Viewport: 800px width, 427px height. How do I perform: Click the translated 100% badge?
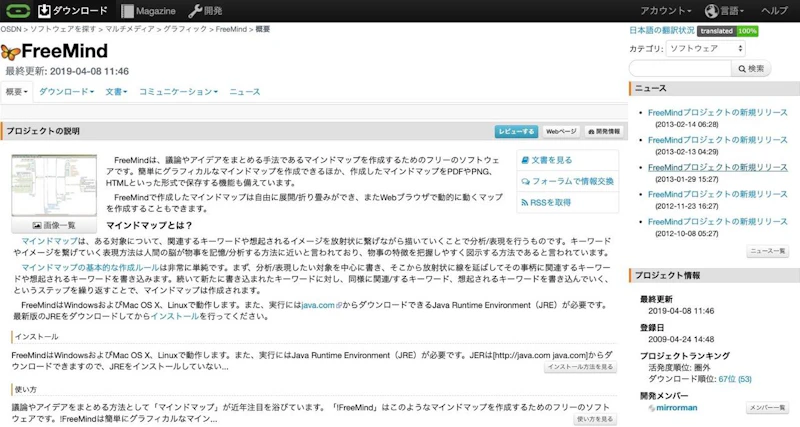(x=728, y=31)
